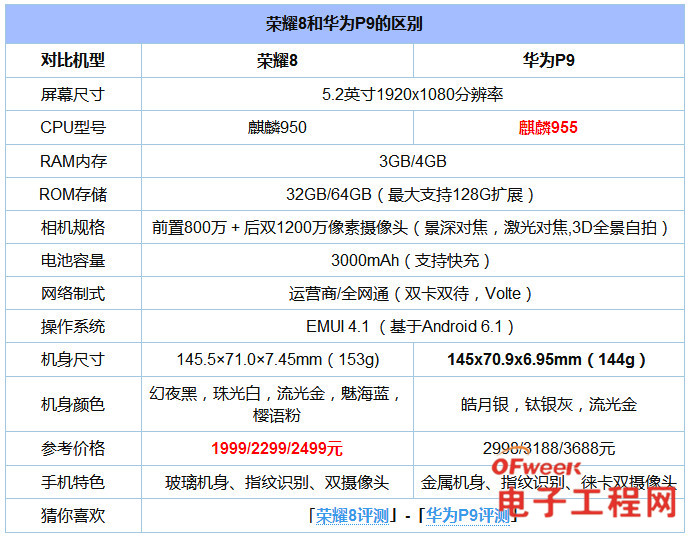Open the 华为P9评测 link
Image resolution: width=689 pixels, height=536 pixels.
coord(468,516)
